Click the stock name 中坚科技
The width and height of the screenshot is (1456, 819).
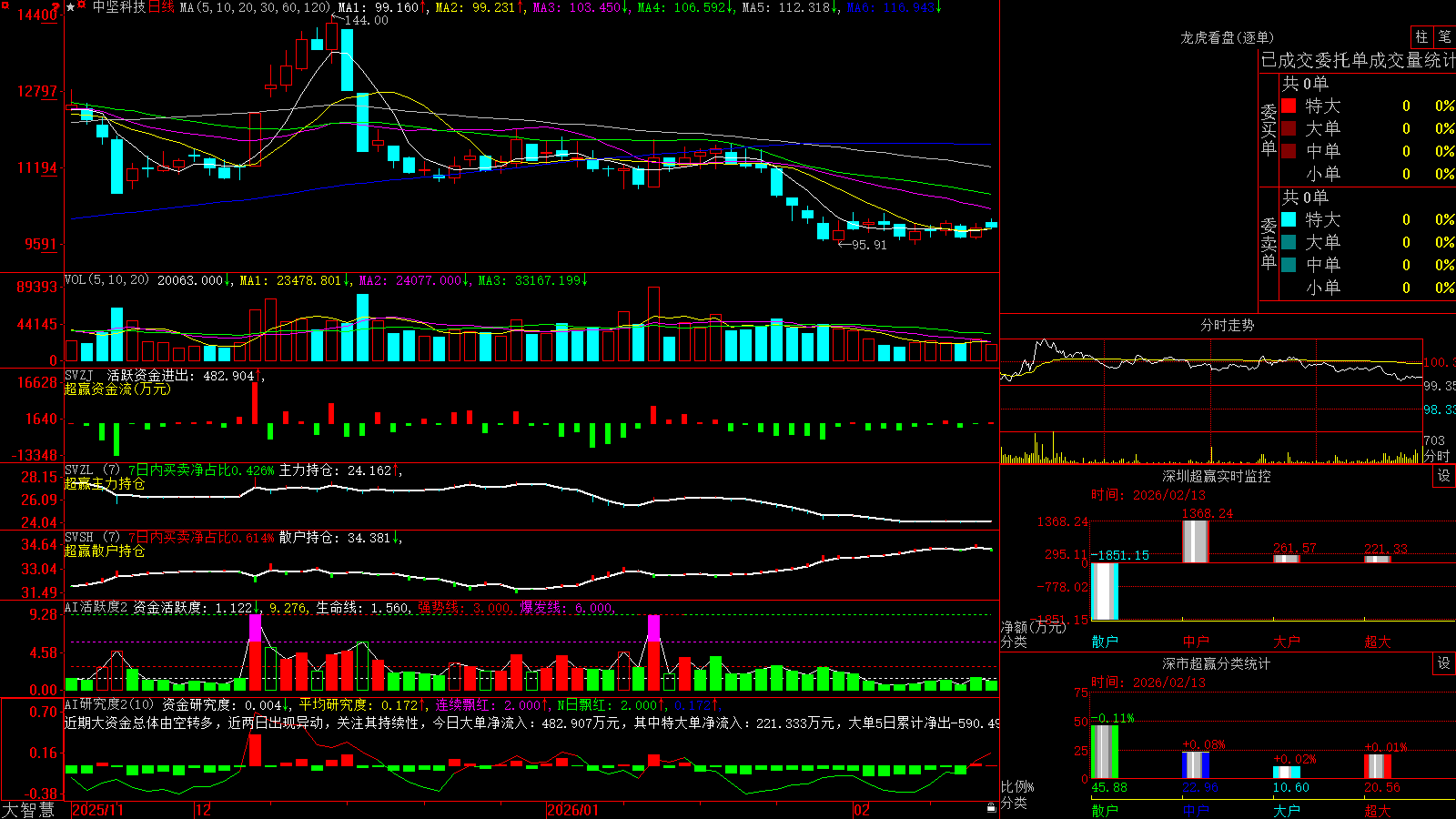click(119, 7)
